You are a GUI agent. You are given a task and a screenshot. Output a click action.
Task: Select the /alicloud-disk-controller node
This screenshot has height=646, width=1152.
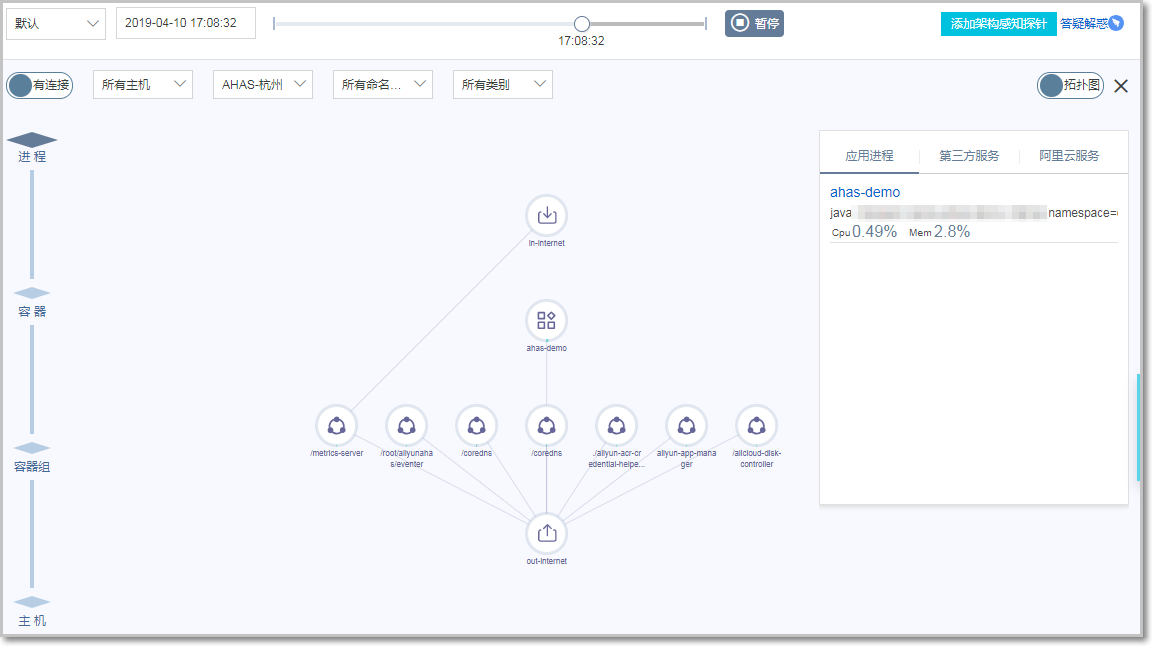(756, 425)
